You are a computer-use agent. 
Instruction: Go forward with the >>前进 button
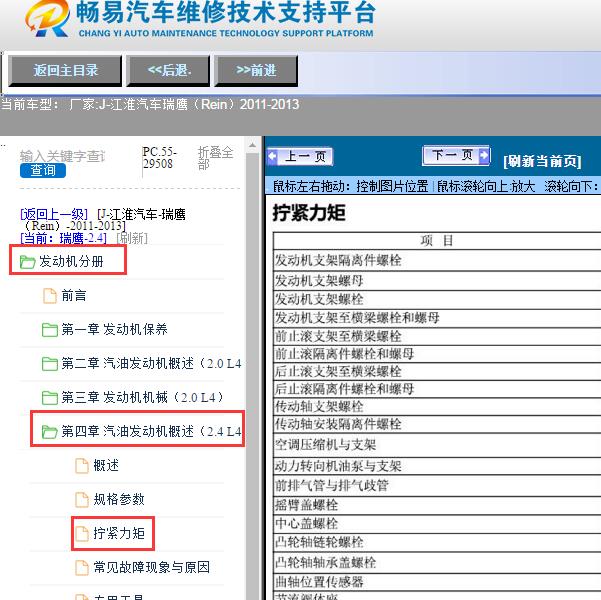(x=256, y=71)
